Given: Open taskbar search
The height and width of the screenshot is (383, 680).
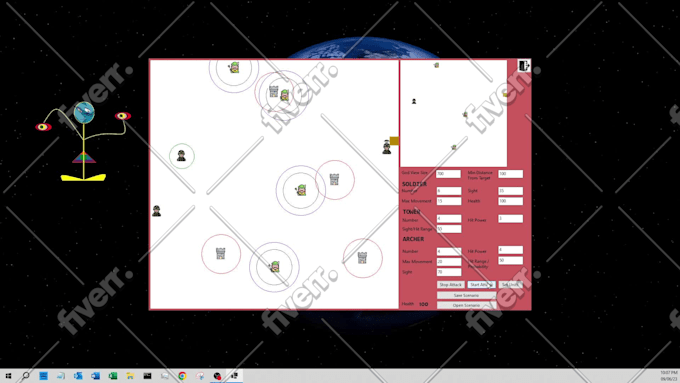Looking at the screenshot, I should tap(26, 376).
